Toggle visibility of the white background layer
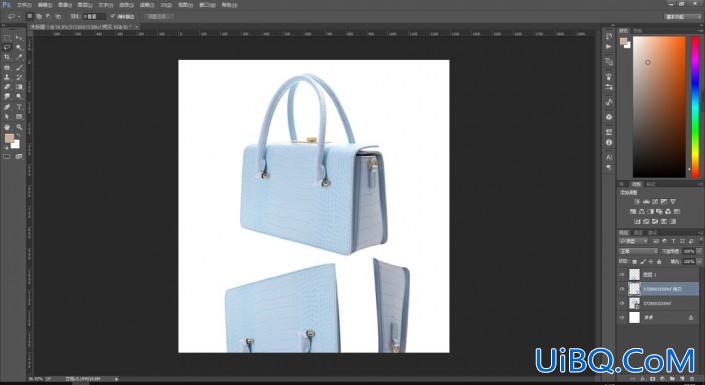This screenshot has height=385, width=705. pos(622,318)
